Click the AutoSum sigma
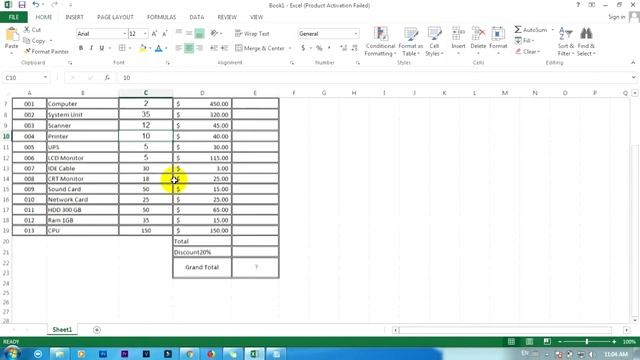This screenshot has height=360, width=640. pos(518,29)
